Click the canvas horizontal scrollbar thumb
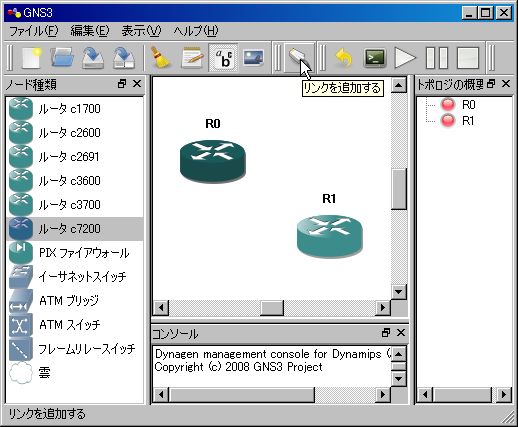The image size is (518, 427). click(x=272, y=307)
